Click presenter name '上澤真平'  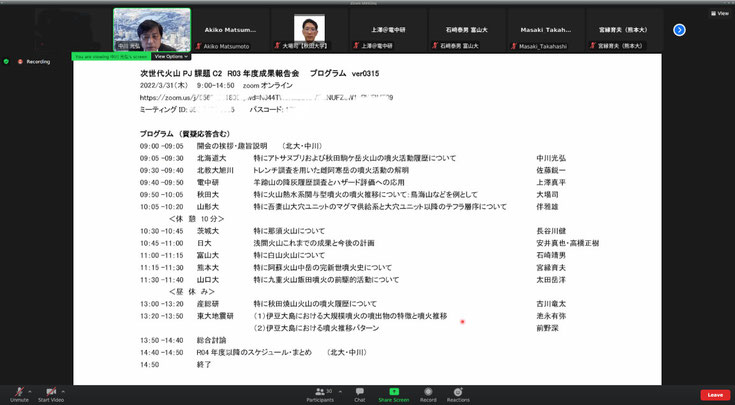(x=551, y=182)
